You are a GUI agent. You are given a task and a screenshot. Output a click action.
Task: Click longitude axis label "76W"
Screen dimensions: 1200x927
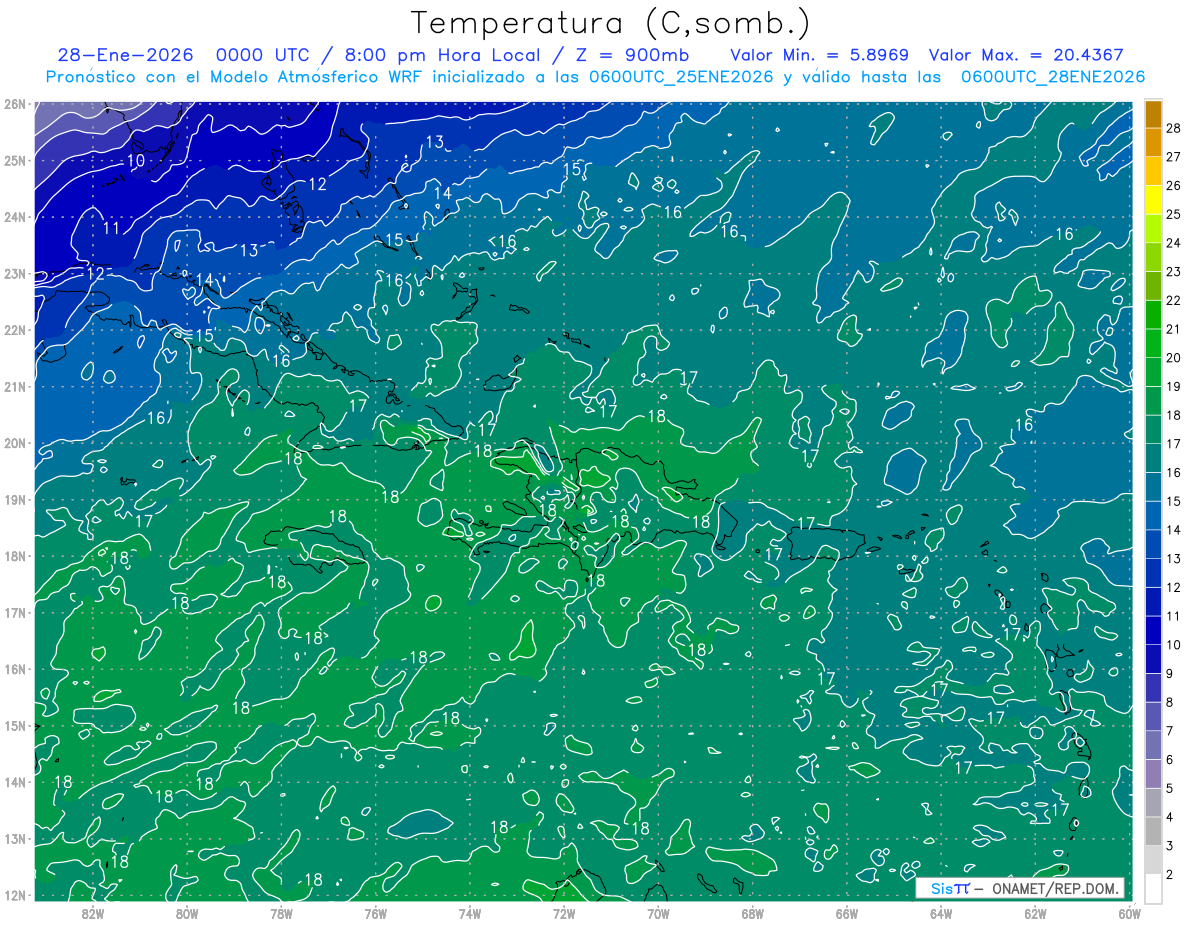click(x=376, y=913)
